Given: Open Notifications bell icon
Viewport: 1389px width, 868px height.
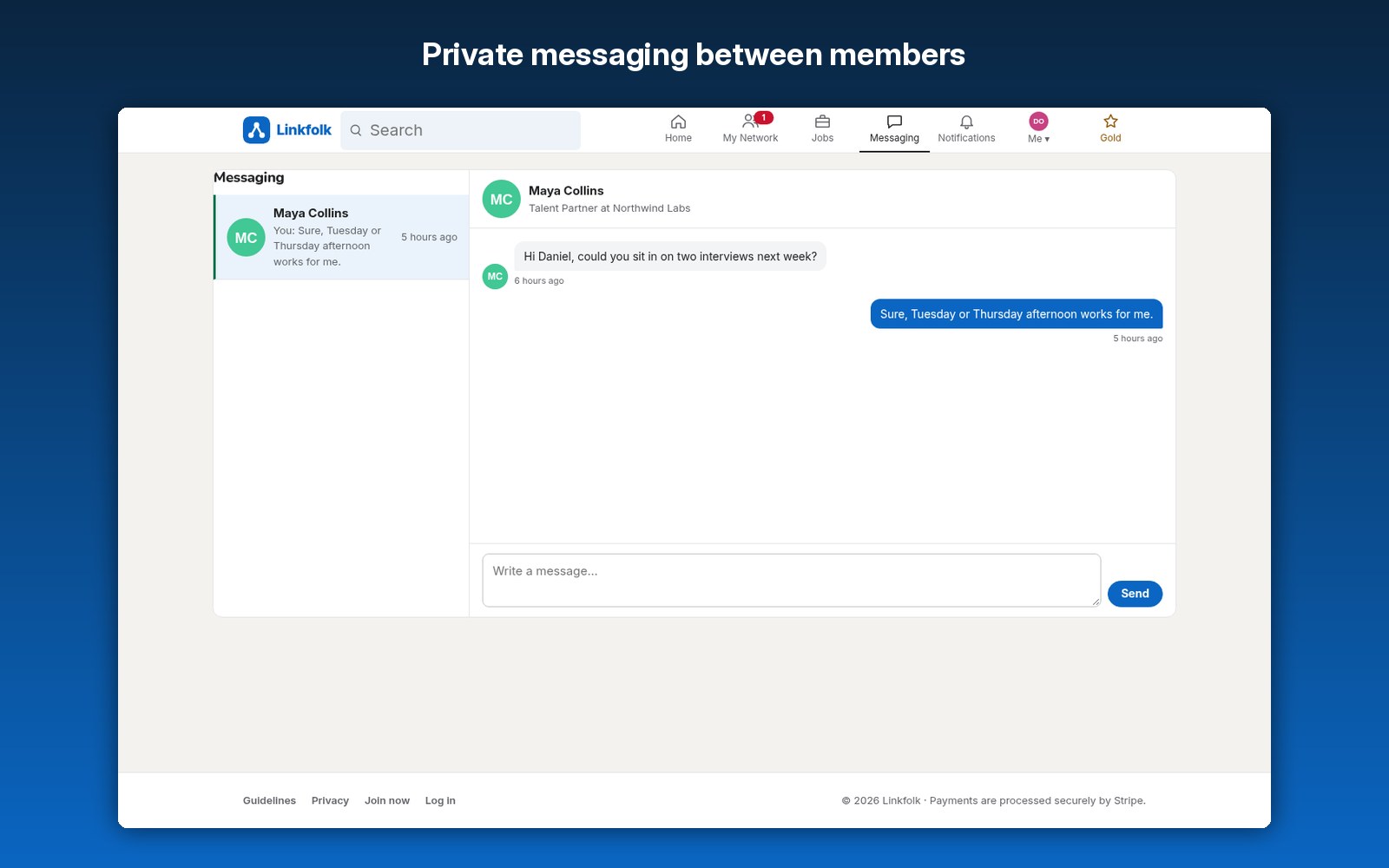Looking at the screenshot, I should 966,122.
